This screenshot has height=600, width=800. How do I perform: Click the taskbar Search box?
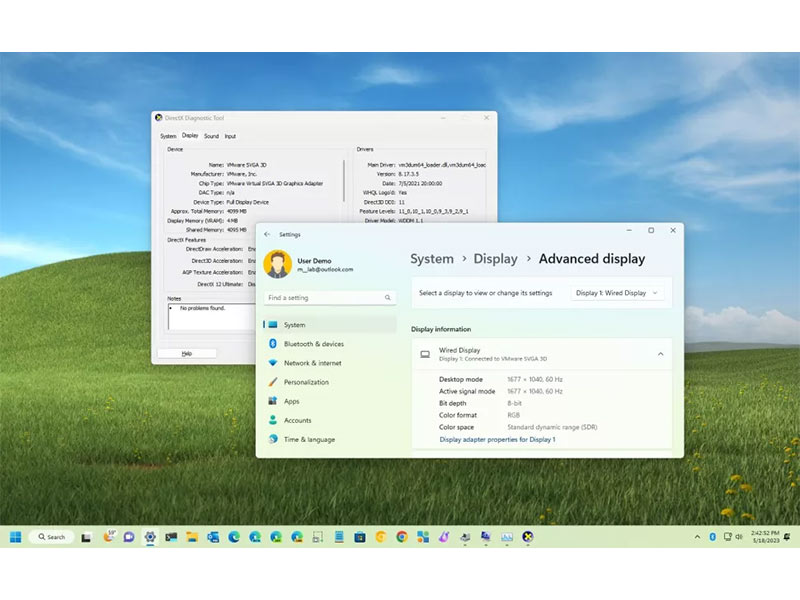[52, 537]
